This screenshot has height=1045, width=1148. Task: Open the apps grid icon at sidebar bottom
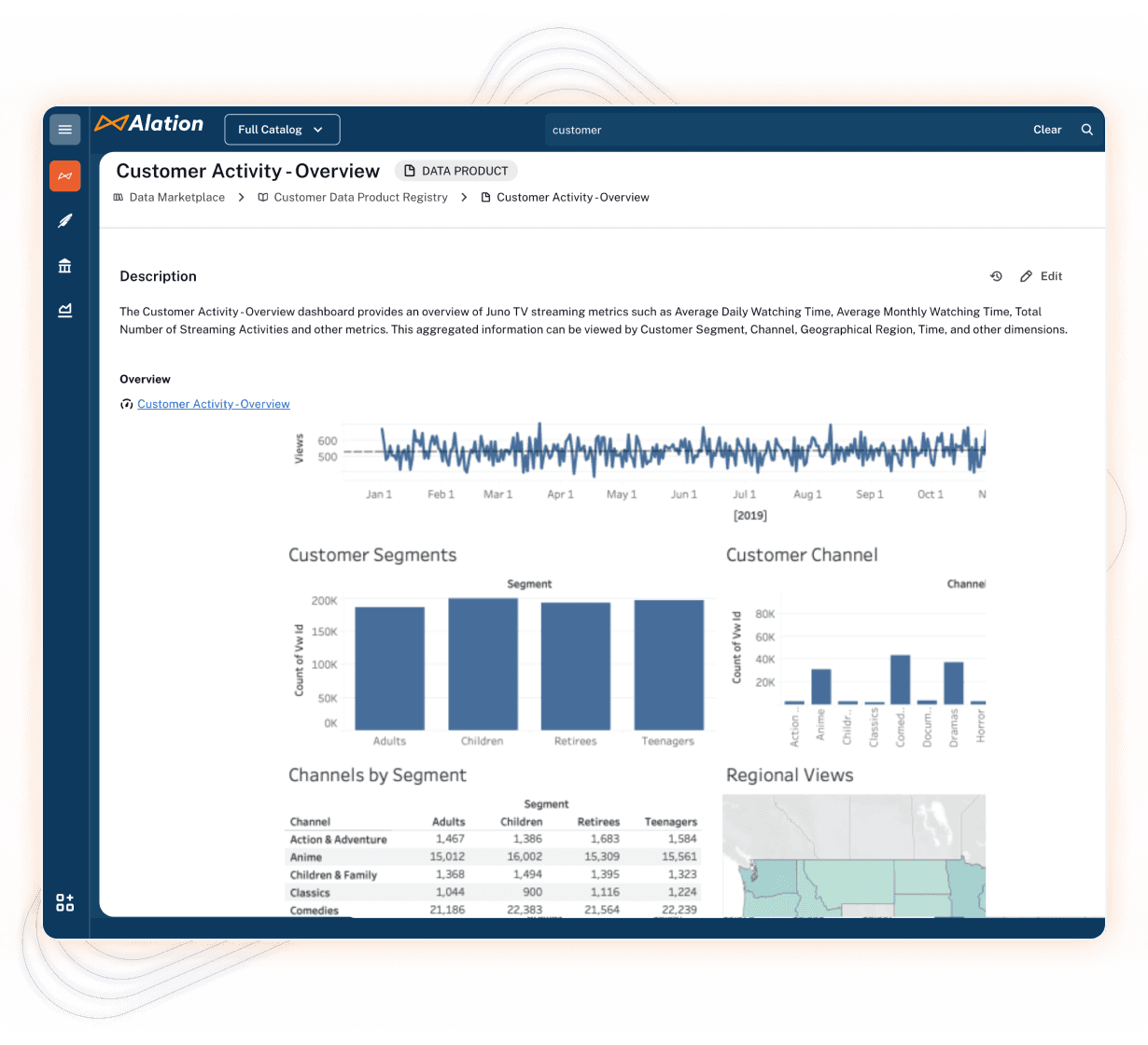point(64,902)
